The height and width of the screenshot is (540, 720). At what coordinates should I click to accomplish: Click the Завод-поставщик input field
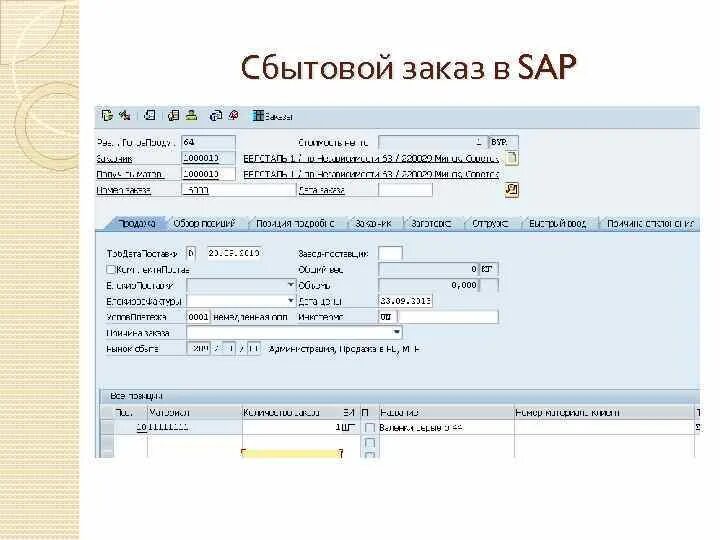tap(390, 253)
